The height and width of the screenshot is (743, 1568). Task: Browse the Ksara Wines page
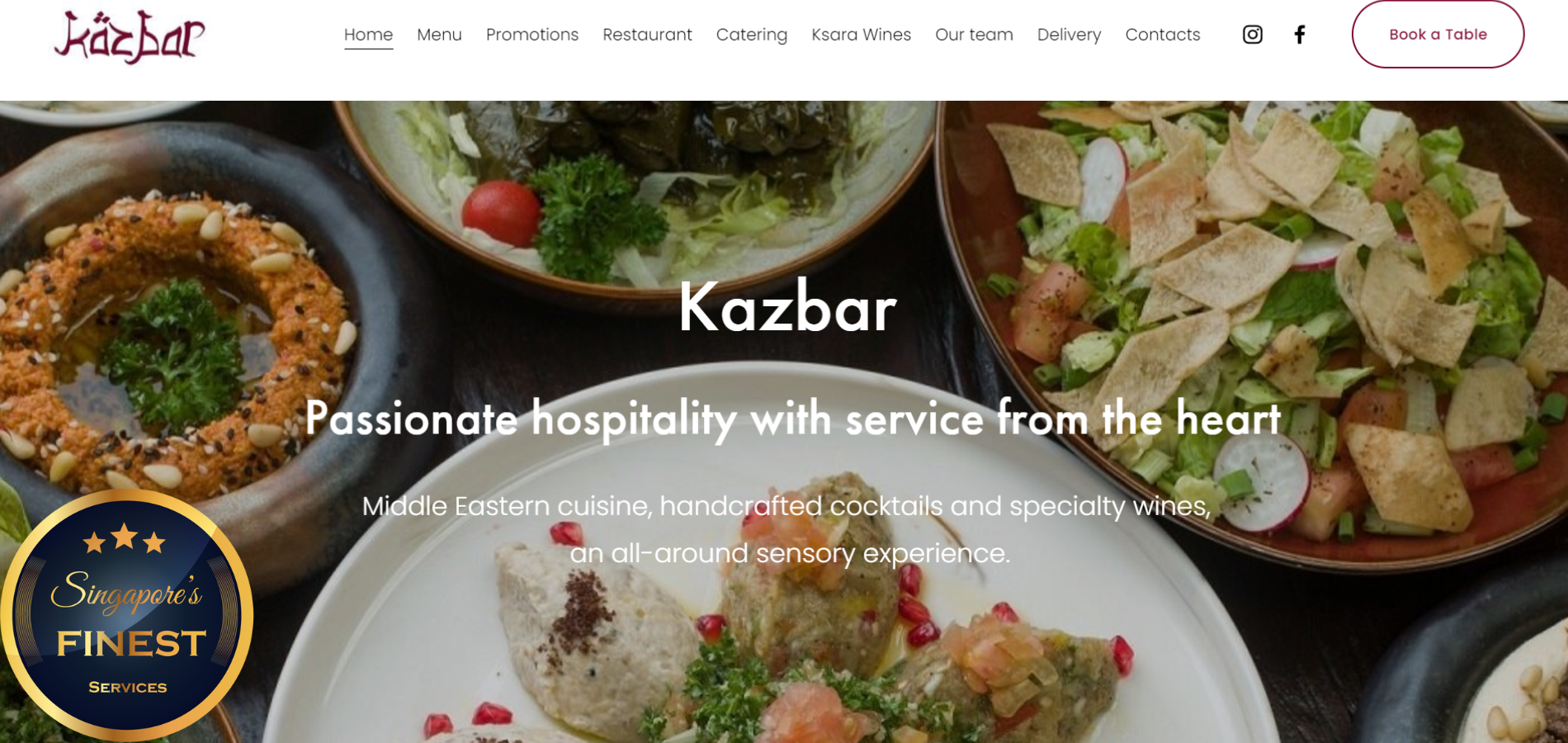pos(861,35)
